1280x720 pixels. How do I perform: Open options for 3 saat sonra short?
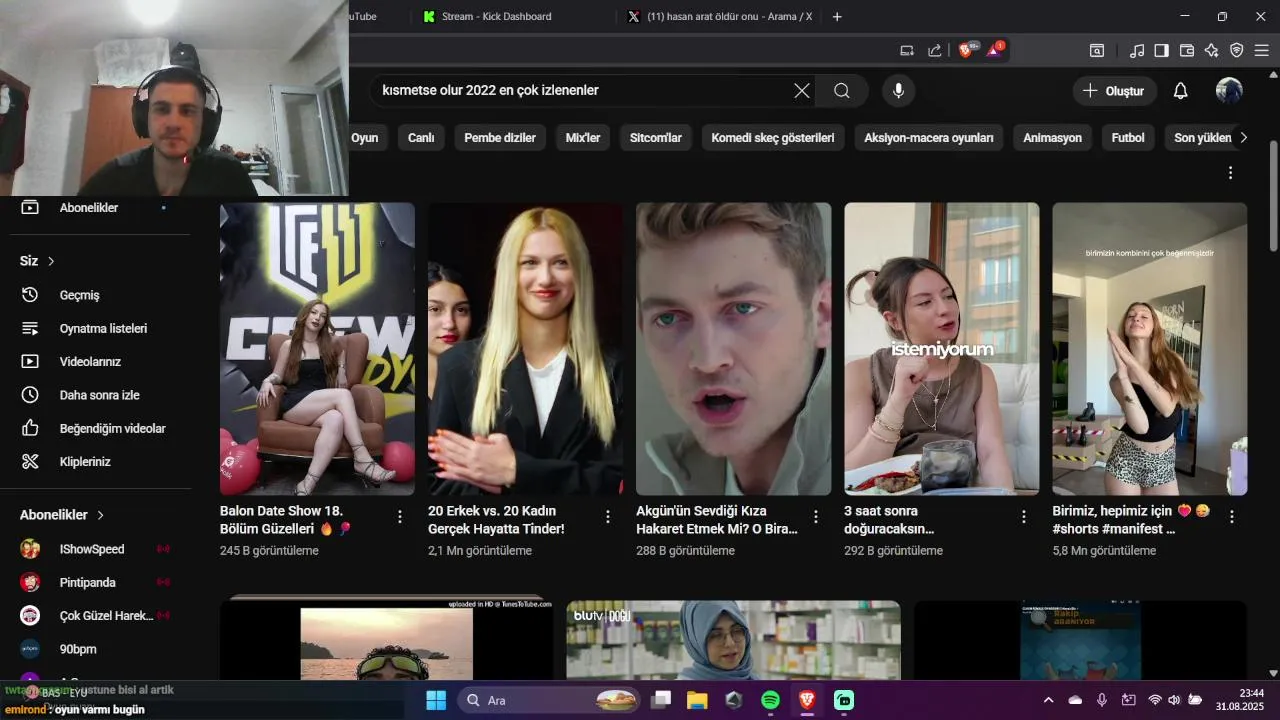[x=1024, y=517]
